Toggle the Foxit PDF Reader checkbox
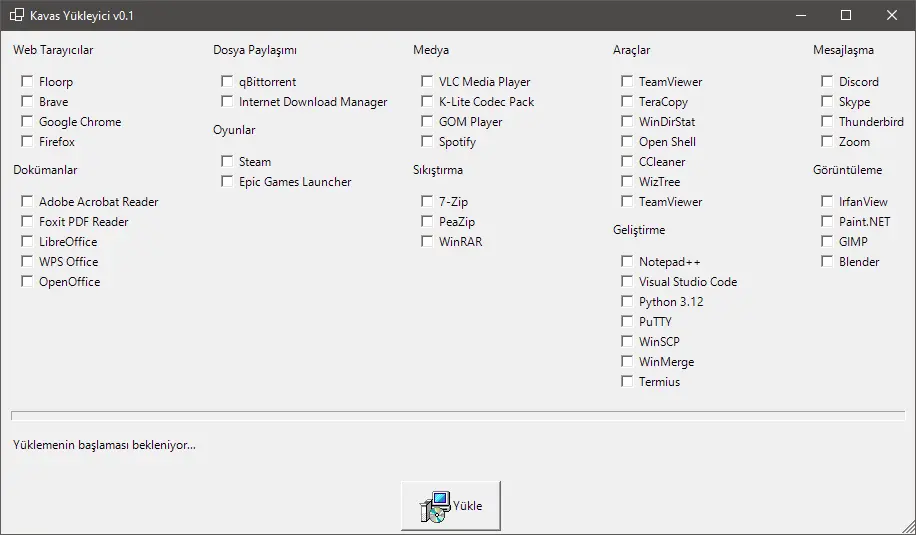 [x=27, y=221]
